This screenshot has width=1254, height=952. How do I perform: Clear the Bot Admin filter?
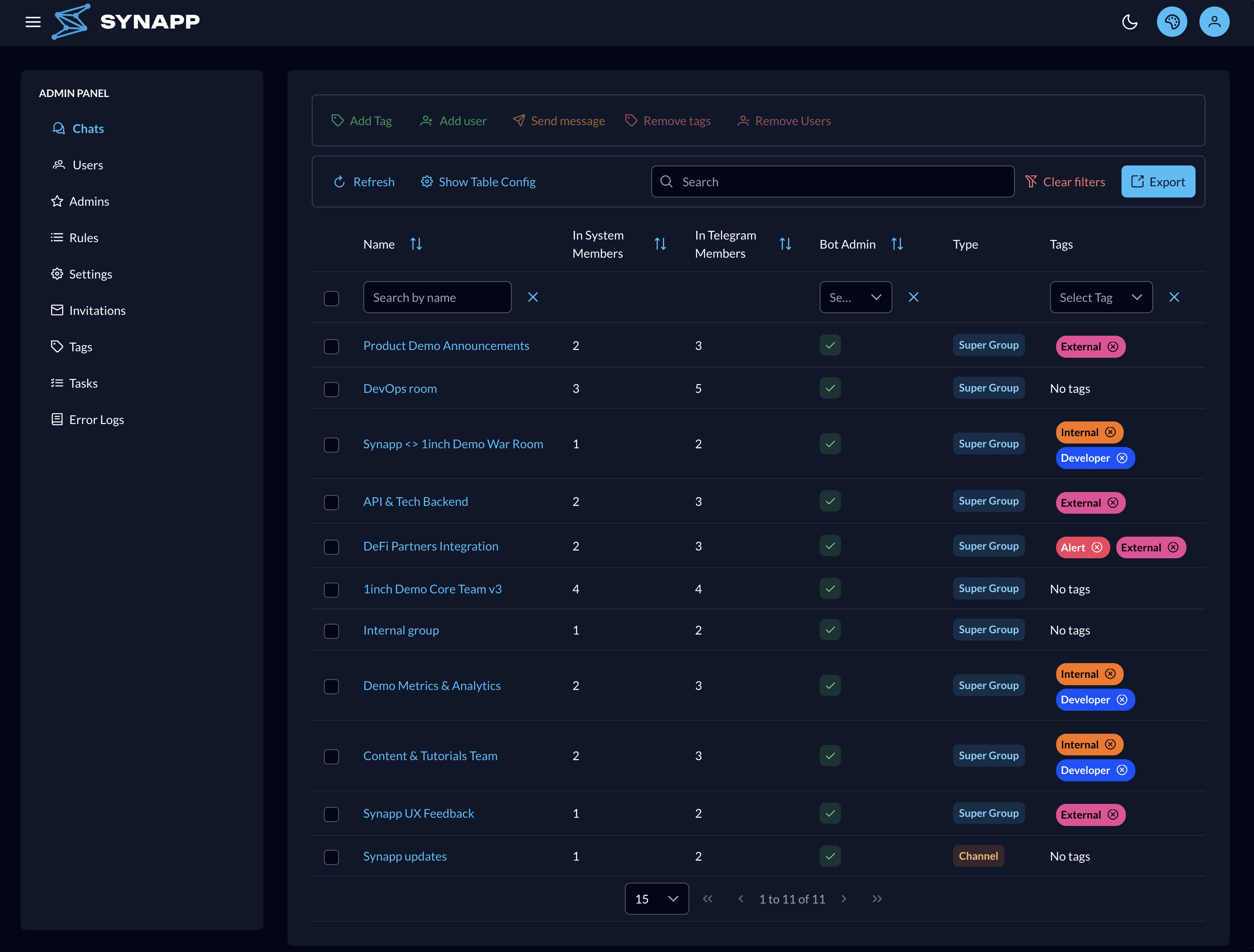coord(913,297)
